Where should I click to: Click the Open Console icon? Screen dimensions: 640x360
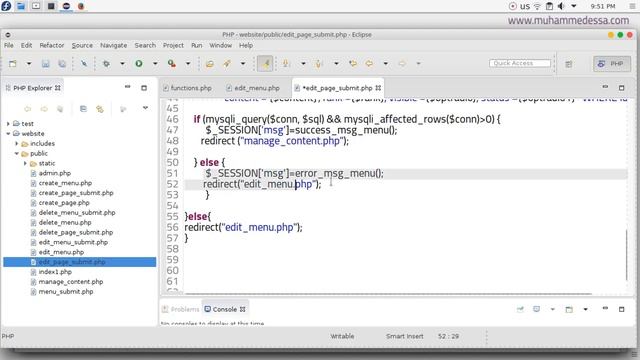click(x=569, y=309)
